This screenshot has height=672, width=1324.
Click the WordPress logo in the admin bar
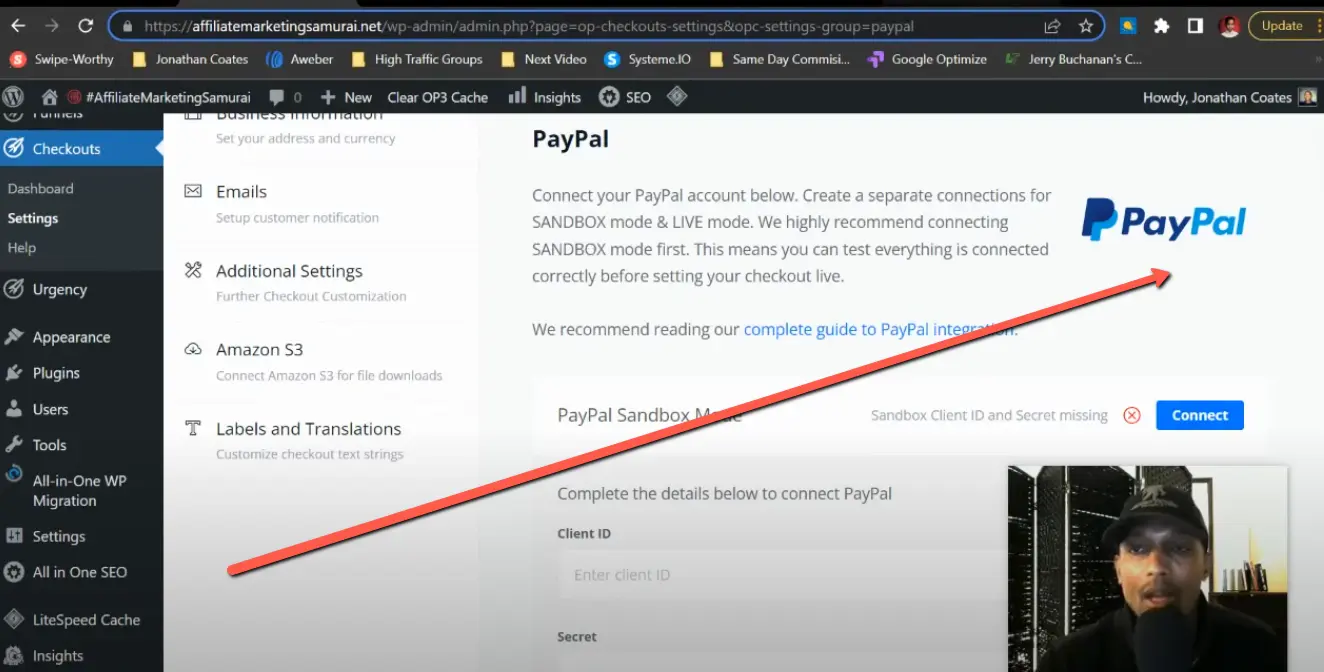pos(13,97)
